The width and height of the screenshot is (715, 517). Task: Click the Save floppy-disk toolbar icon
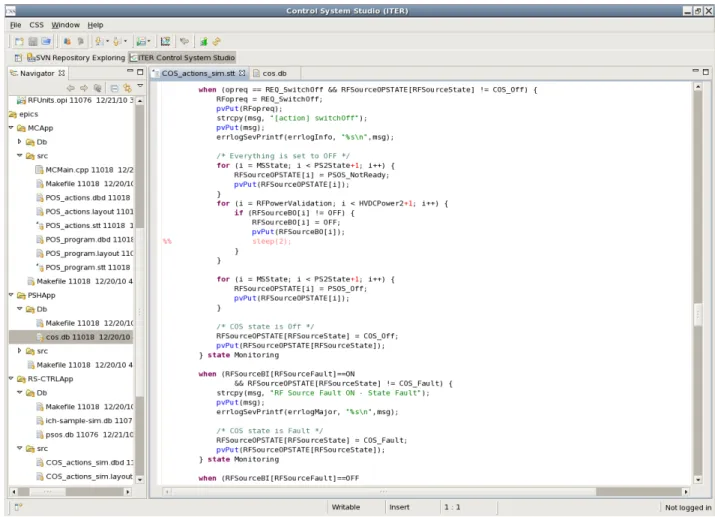33,41
